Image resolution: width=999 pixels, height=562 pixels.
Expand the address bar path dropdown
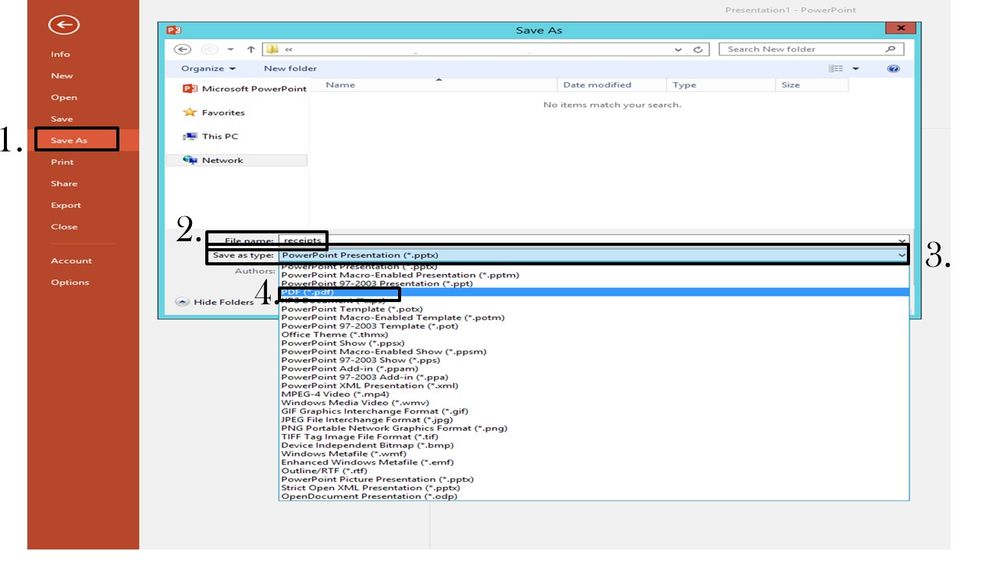(678, 49)
